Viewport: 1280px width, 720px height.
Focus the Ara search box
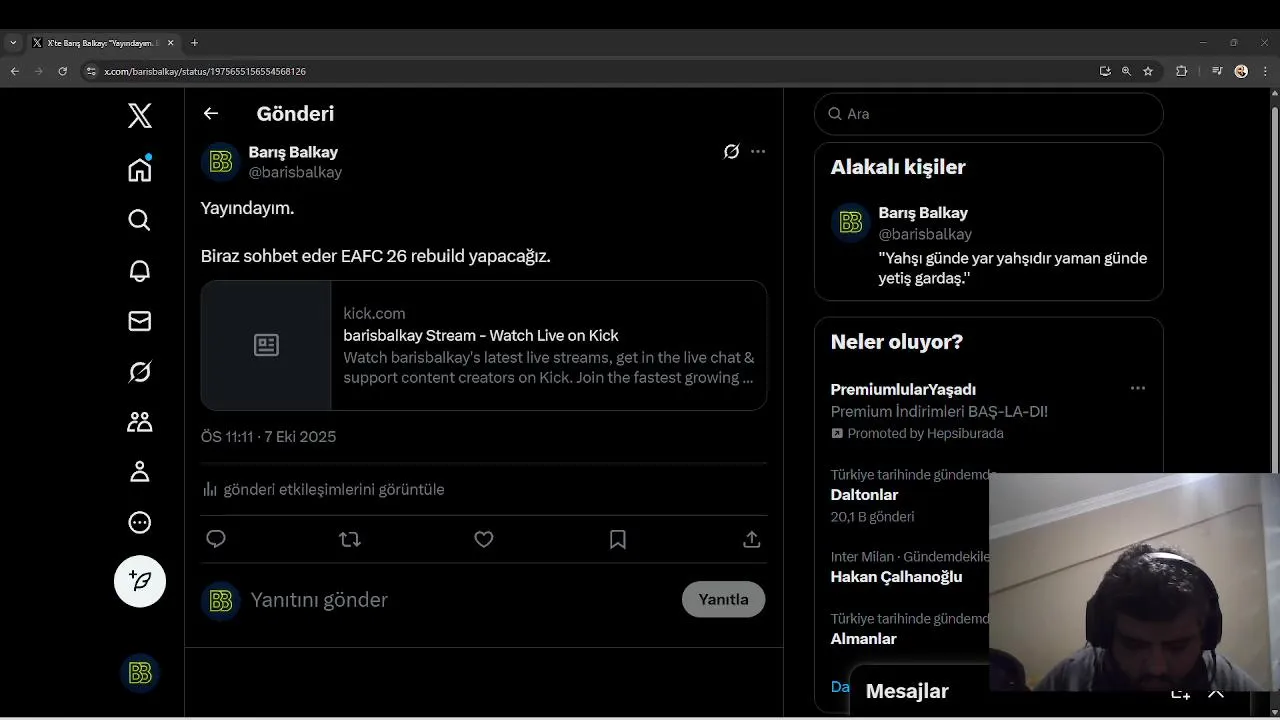(x=989, y=114)
